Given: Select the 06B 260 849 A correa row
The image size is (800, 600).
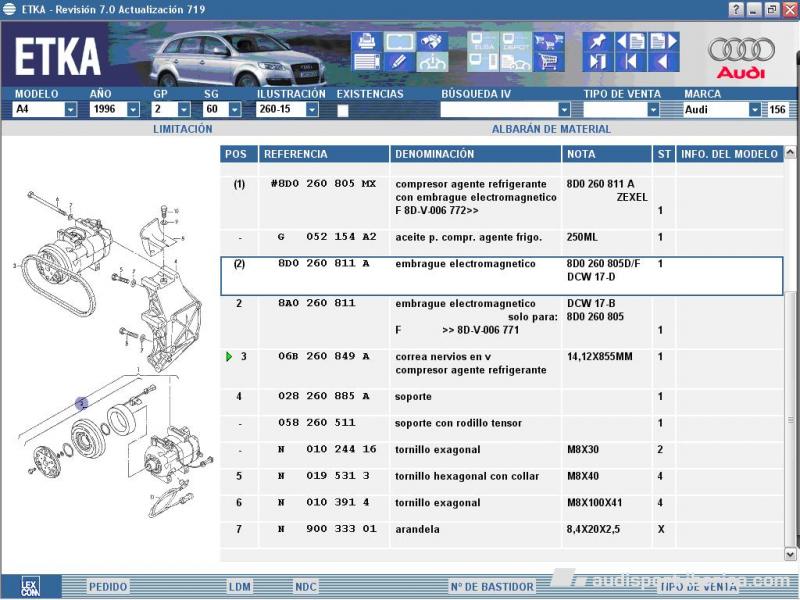Looking at the screenshot, I should coord(502,369).
